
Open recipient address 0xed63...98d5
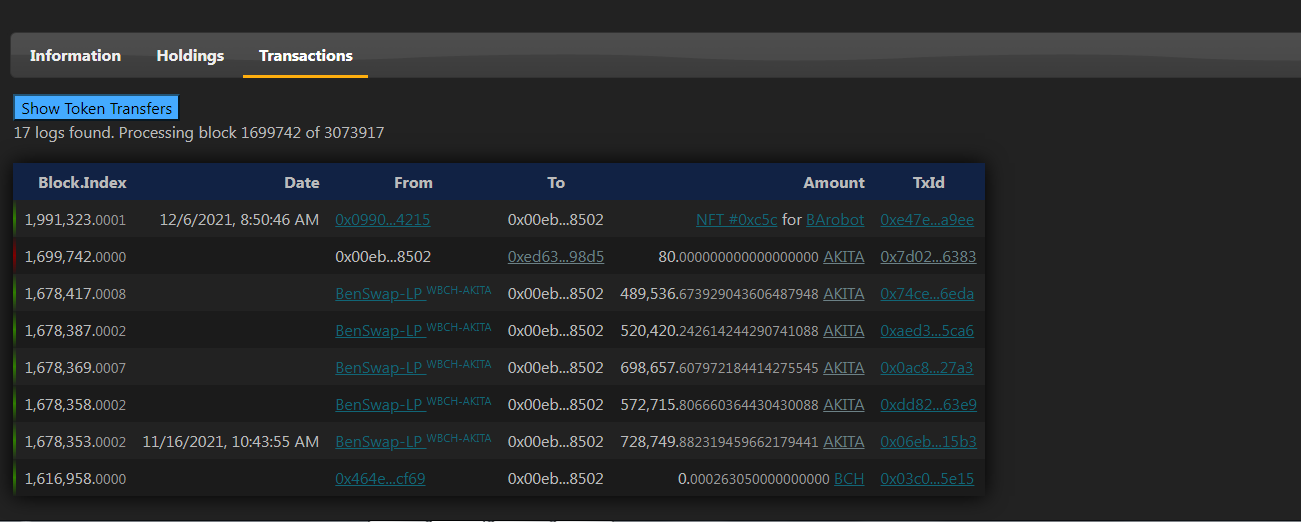556,256
